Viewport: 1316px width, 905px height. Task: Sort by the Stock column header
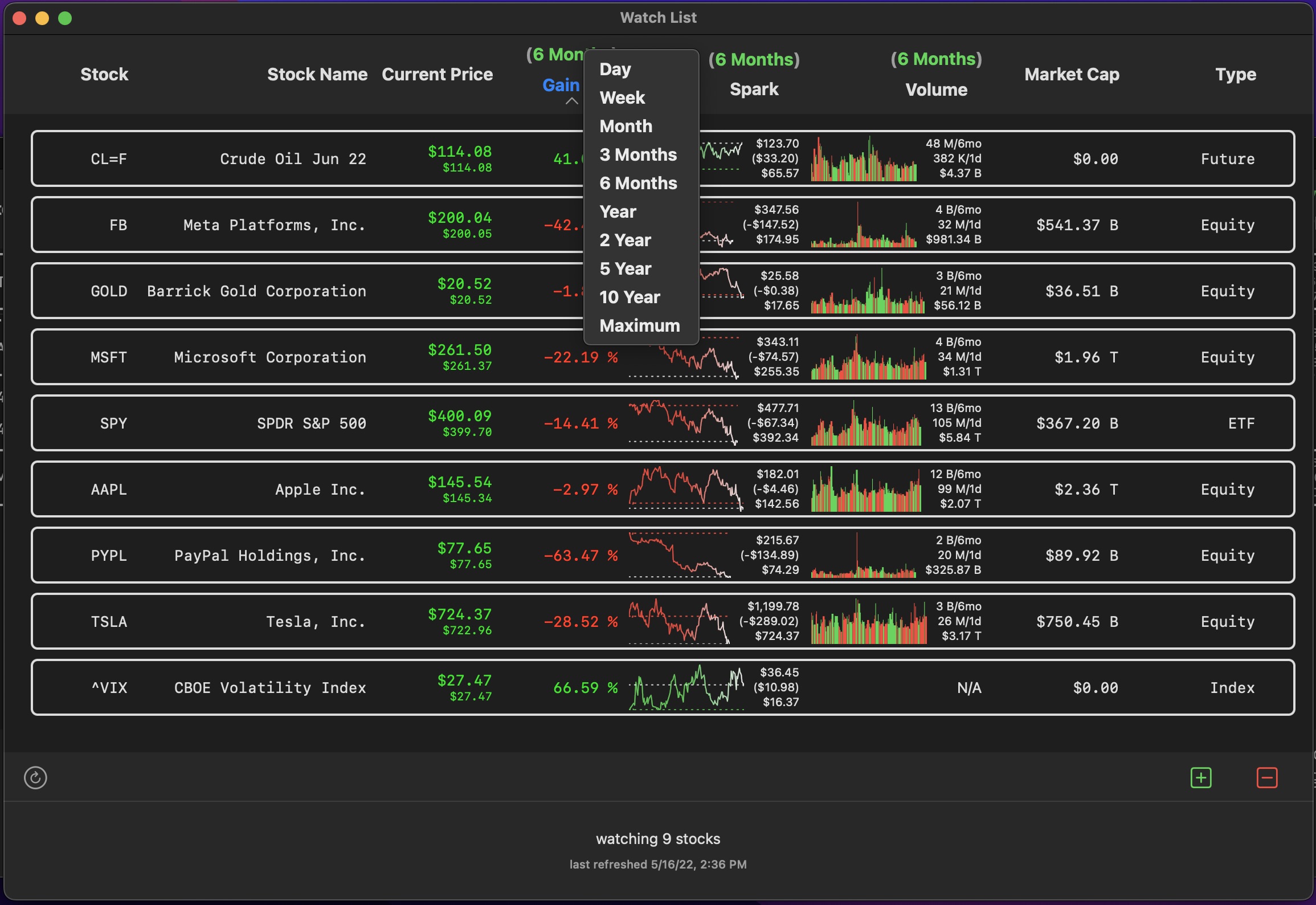tap(104, 74)
